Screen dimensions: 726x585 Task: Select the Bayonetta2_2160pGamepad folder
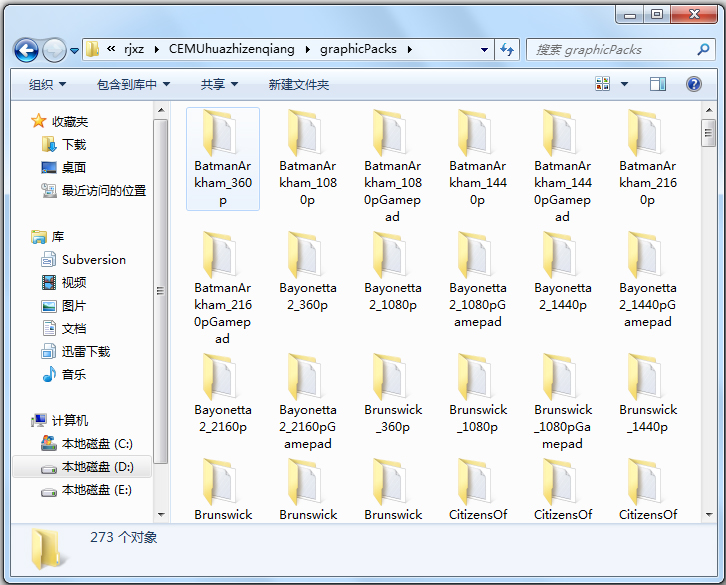[x=308, y=403]
